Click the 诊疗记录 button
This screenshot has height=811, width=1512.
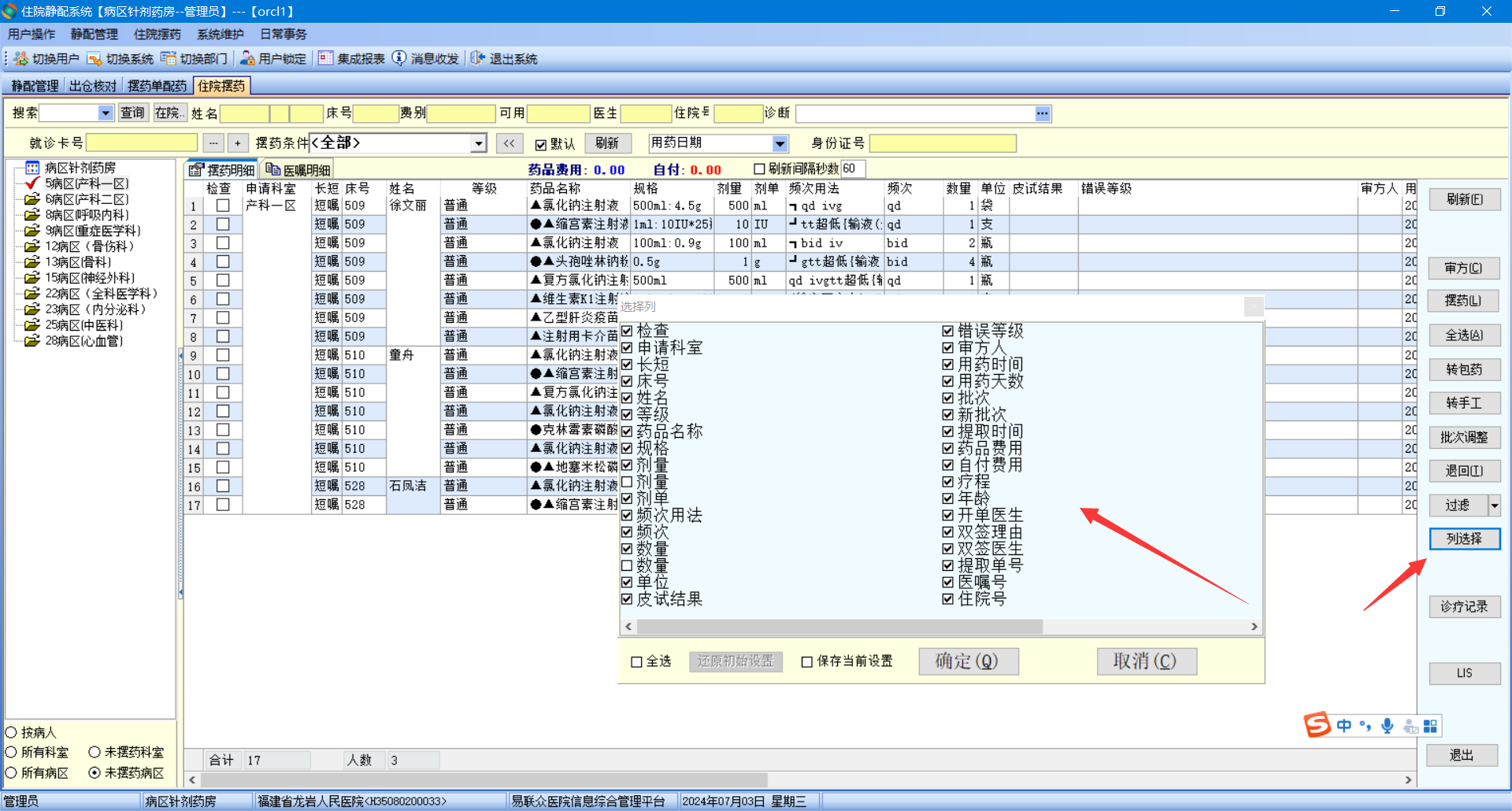pyautogui.click(x=1464, y=606)
